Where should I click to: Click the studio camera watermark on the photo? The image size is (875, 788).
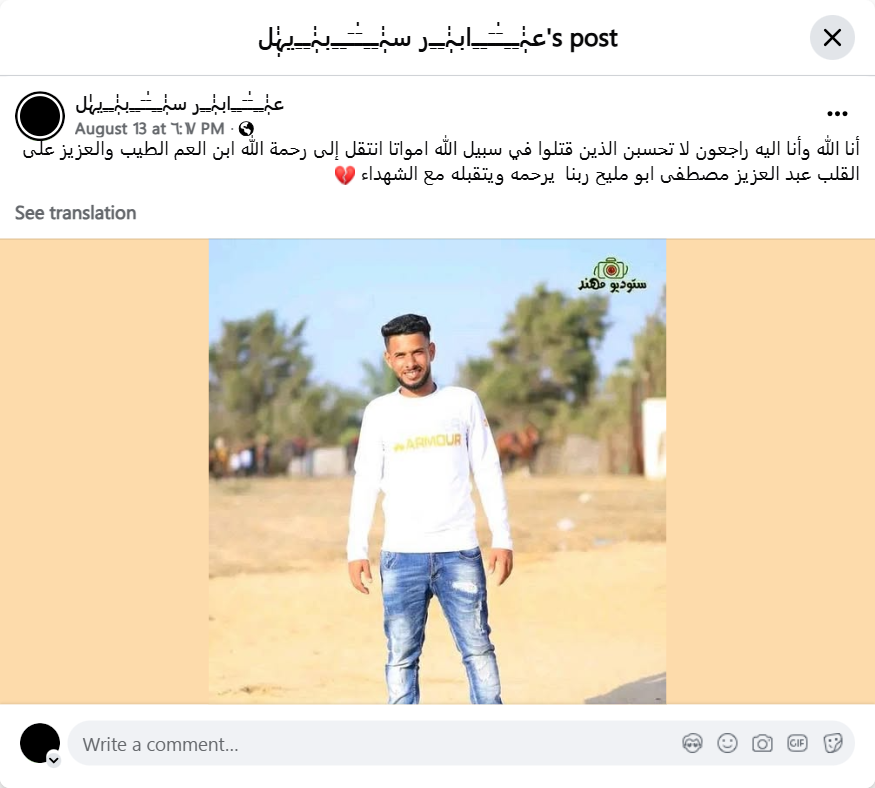click(x=612, y=275)
